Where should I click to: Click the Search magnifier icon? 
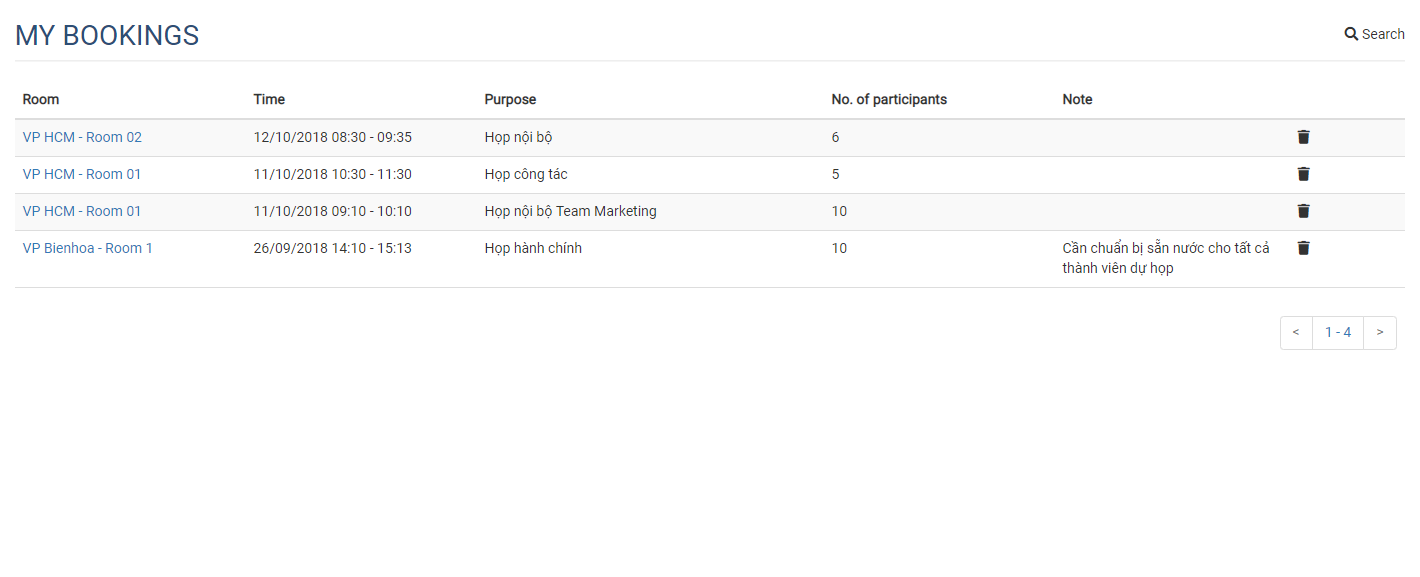tap(1351, 34)
